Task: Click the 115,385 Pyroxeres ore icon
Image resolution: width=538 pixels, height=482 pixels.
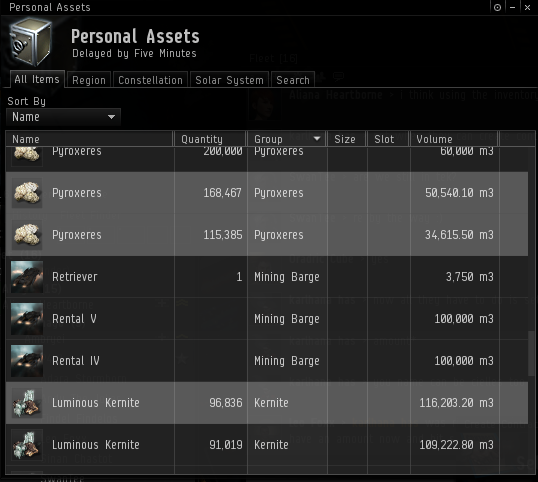Action: [x=27, y=235]
